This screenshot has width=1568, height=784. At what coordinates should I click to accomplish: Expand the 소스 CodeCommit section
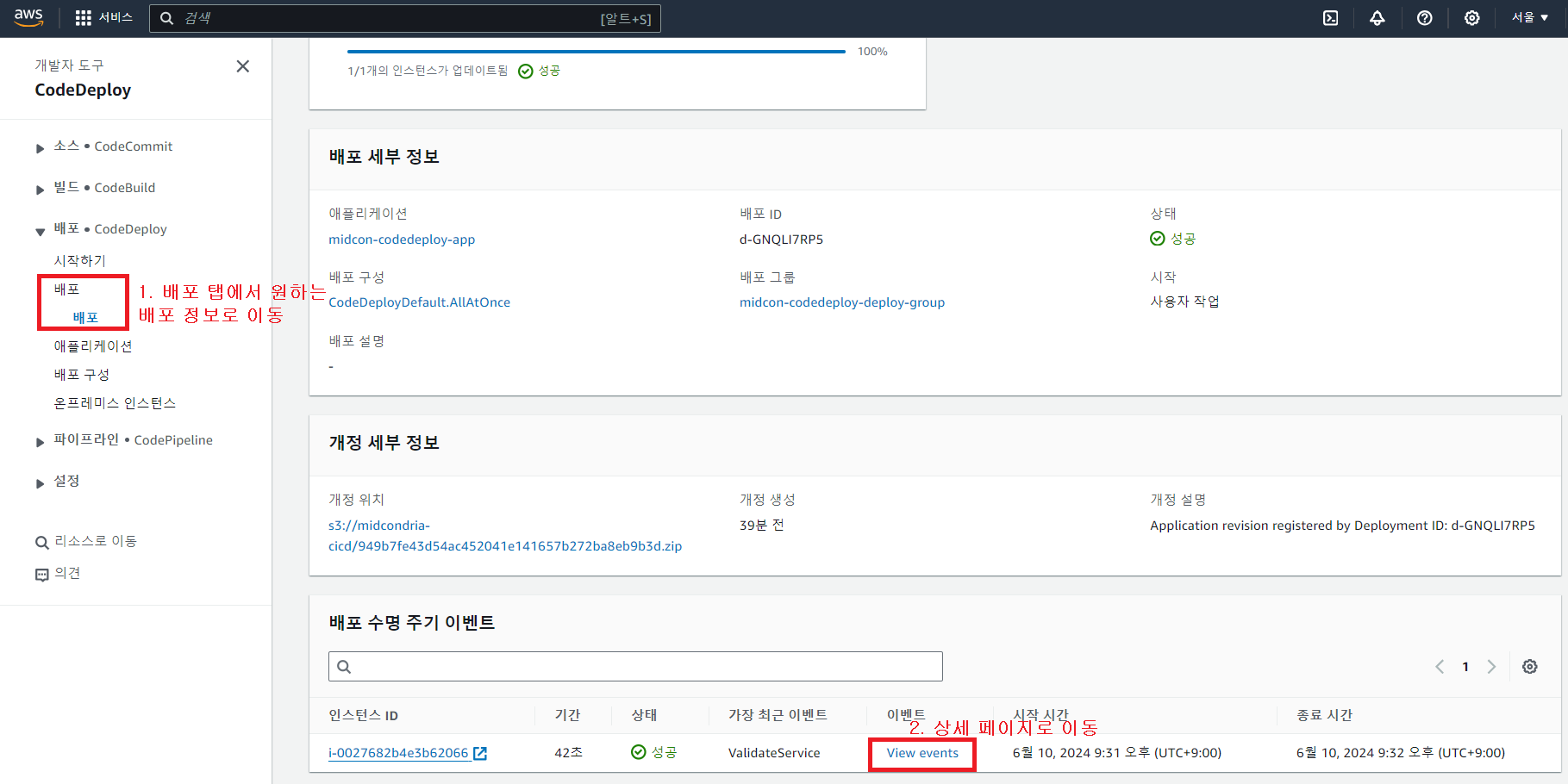coord(41,148)
